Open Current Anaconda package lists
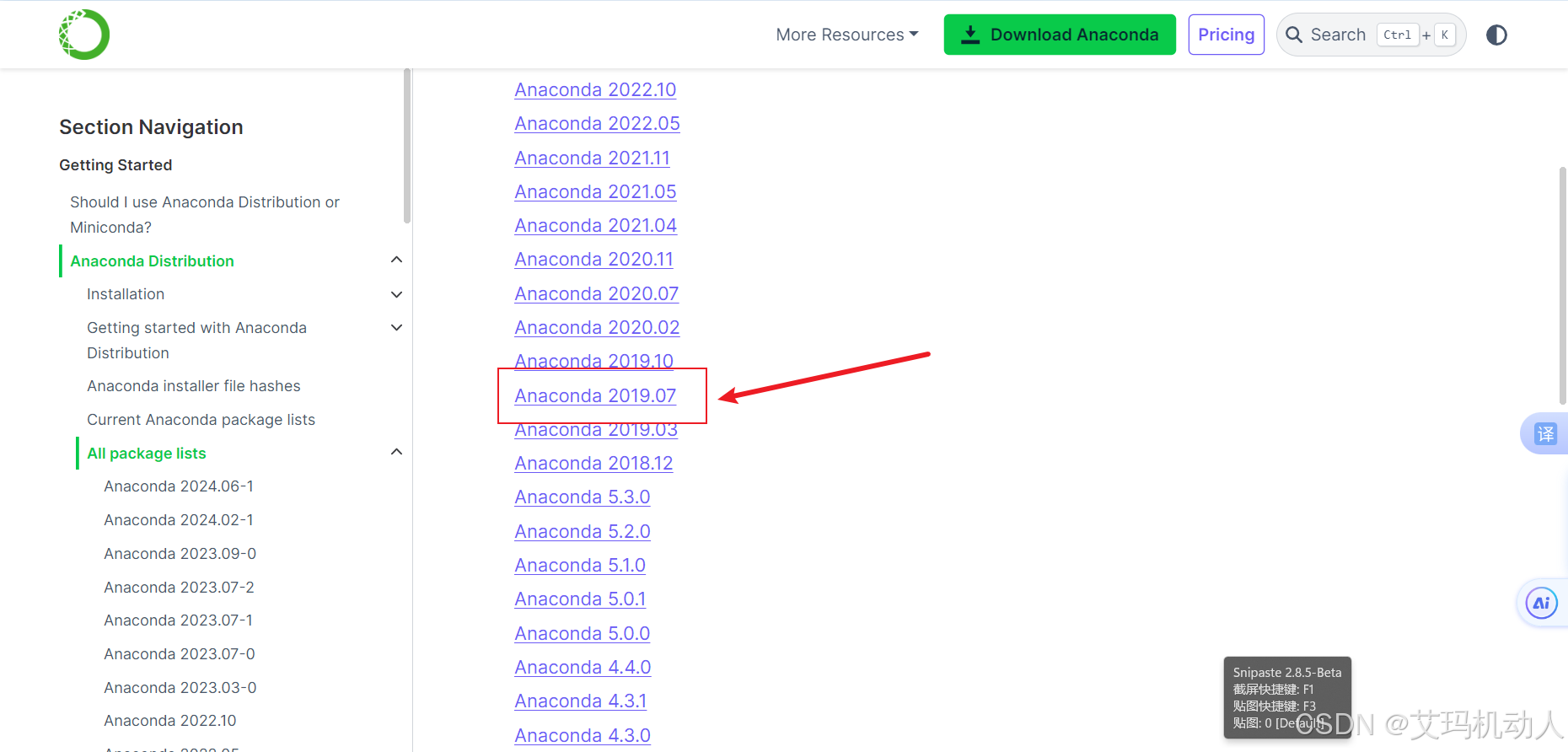The image size is (1568, 752). (201, 420)
